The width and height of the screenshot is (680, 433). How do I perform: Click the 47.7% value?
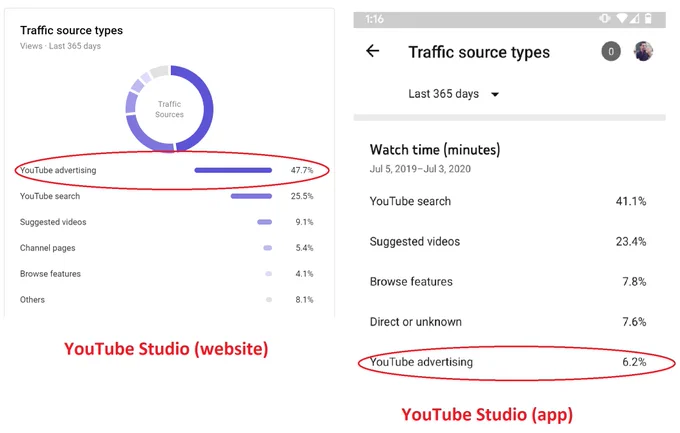click(302, 170)
